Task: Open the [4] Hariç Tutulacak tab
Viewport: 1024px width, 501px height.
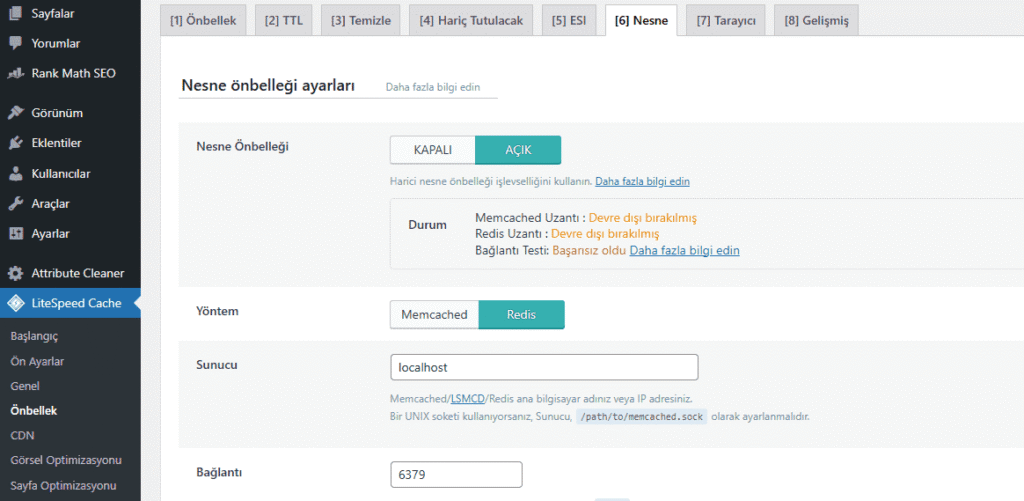Action: point(471,21)
